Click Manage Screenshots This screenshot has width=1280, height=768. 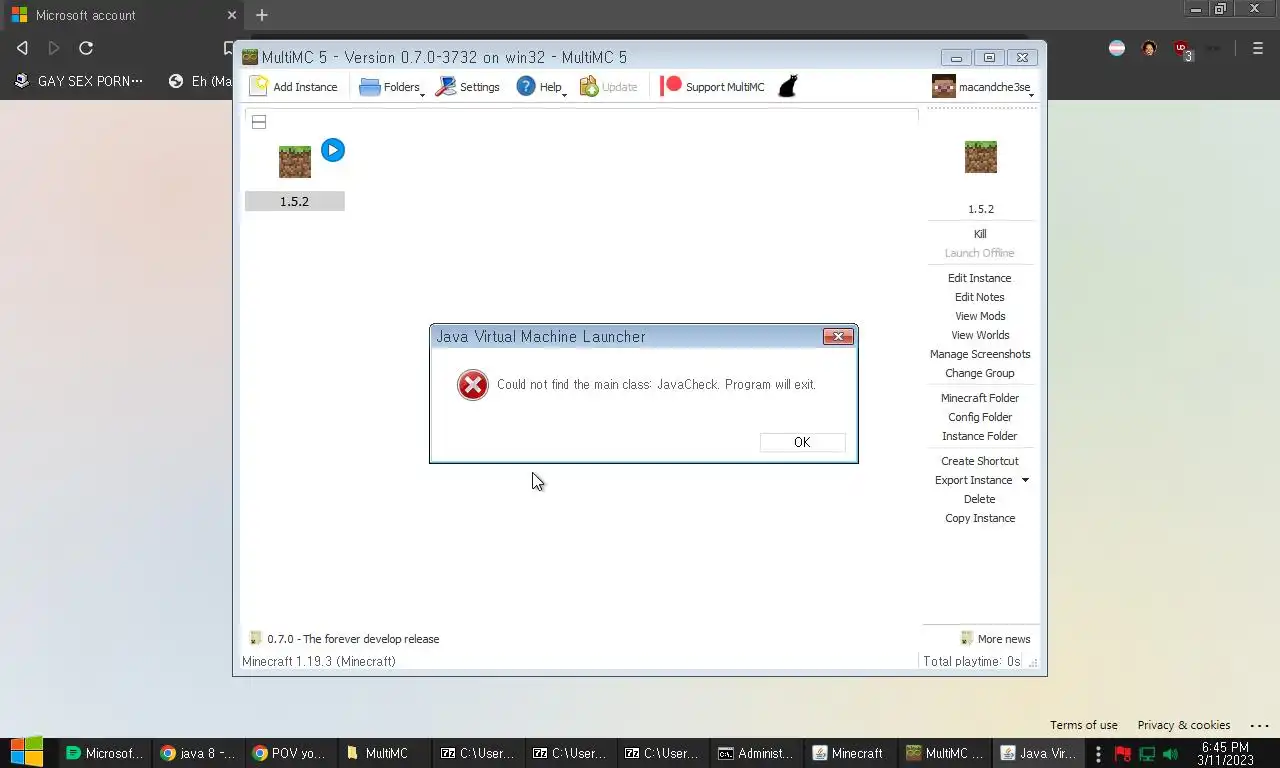pyautogui.click(x=980, y=354)
